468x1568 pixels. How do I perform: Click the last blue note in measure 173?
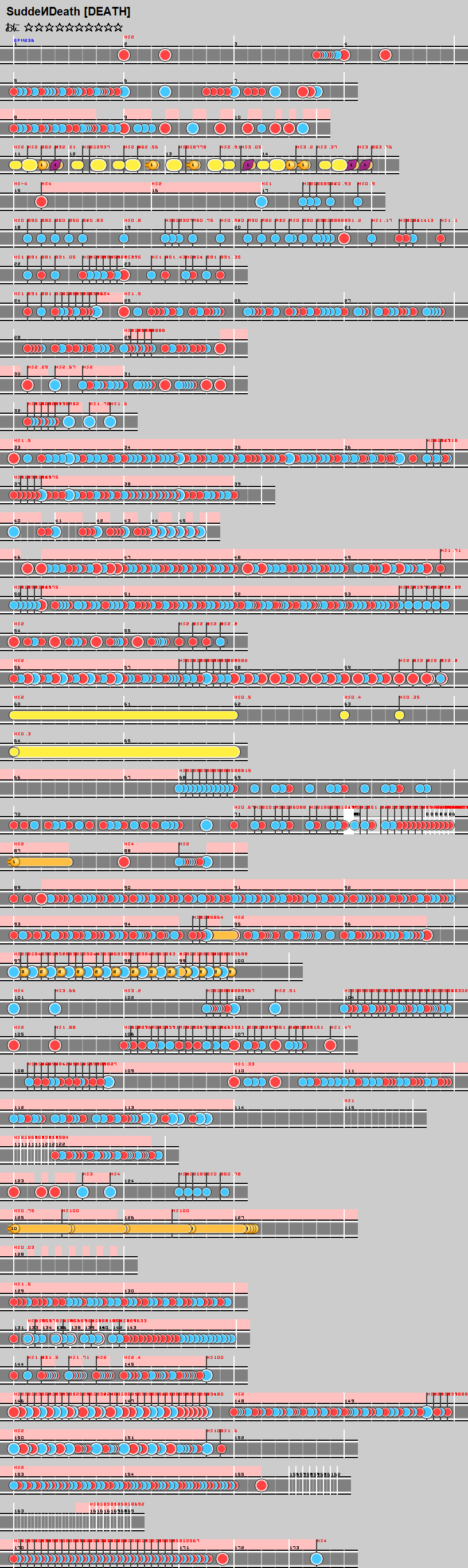tap(316, 1559)
